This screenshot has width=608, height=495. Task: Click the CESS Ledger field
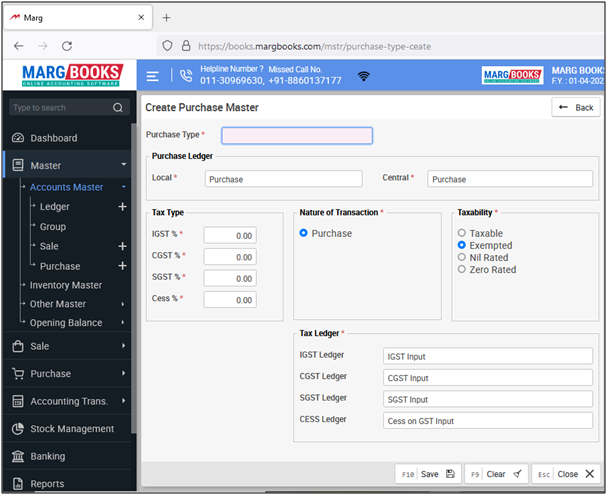488,421
